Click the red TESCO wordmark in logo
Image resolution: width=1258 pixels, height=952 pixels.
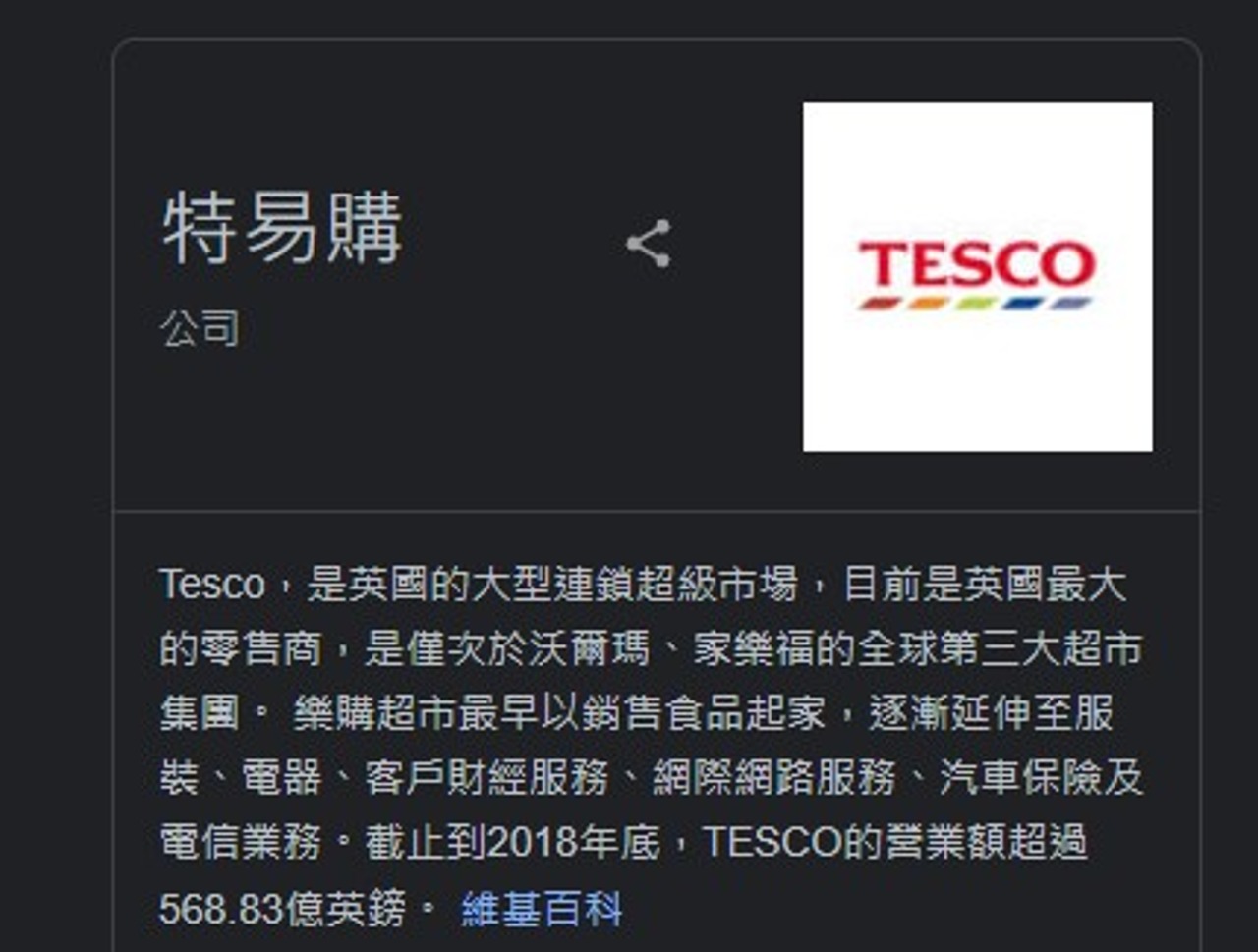pyautogui.click(x=976, y=263)
